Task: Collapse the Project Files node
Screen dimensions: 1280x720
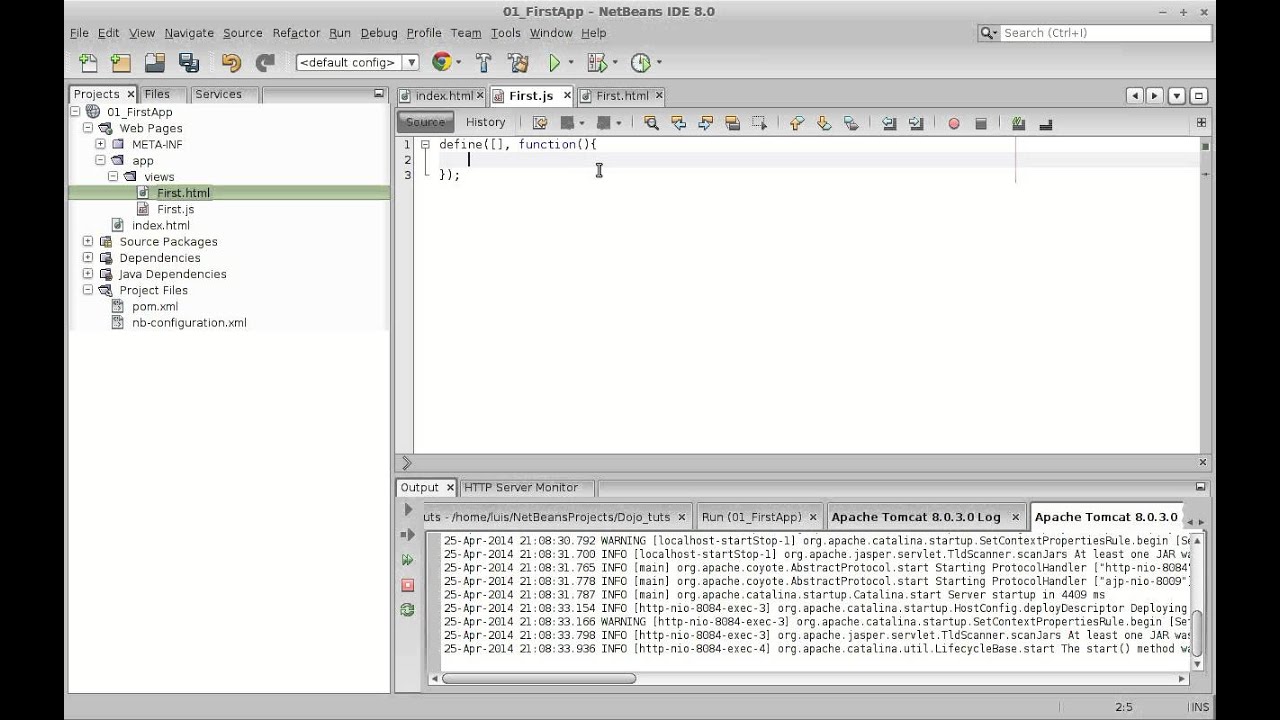Action: pos(88,290)
